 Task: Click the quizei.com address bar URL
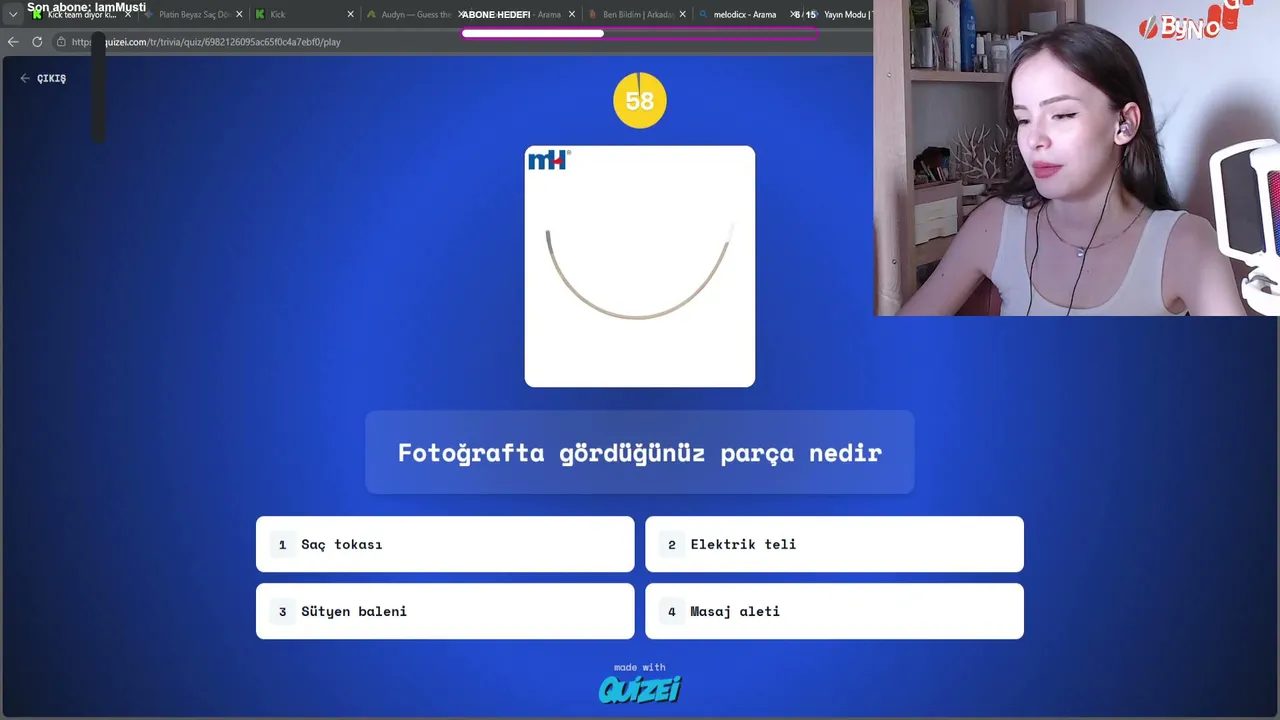(x=206, y=42)
